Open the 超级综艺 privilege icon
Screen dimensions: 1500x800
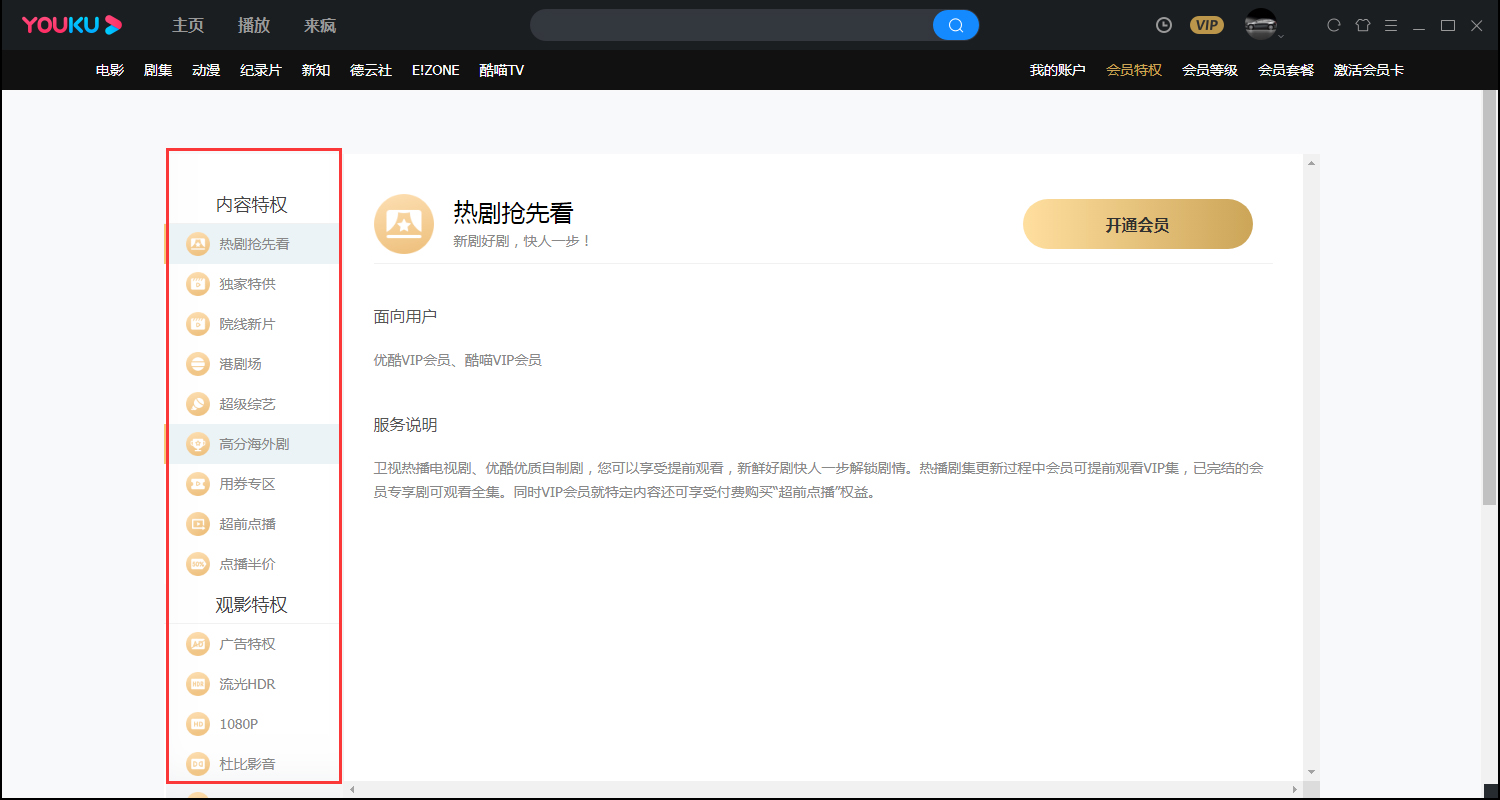pos(197,403)
